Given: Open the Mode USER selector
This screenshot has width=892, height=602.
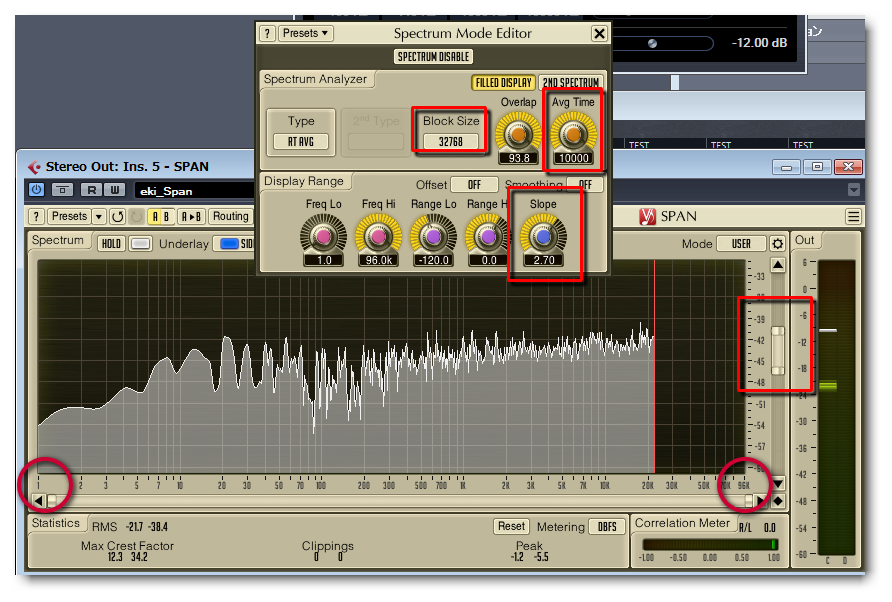Looking at the screenshot, I should [741, 244].
